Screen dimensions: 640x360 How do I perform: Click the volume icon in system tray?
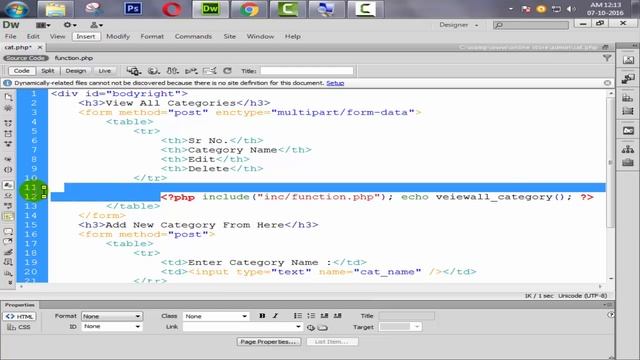[571, 9]
